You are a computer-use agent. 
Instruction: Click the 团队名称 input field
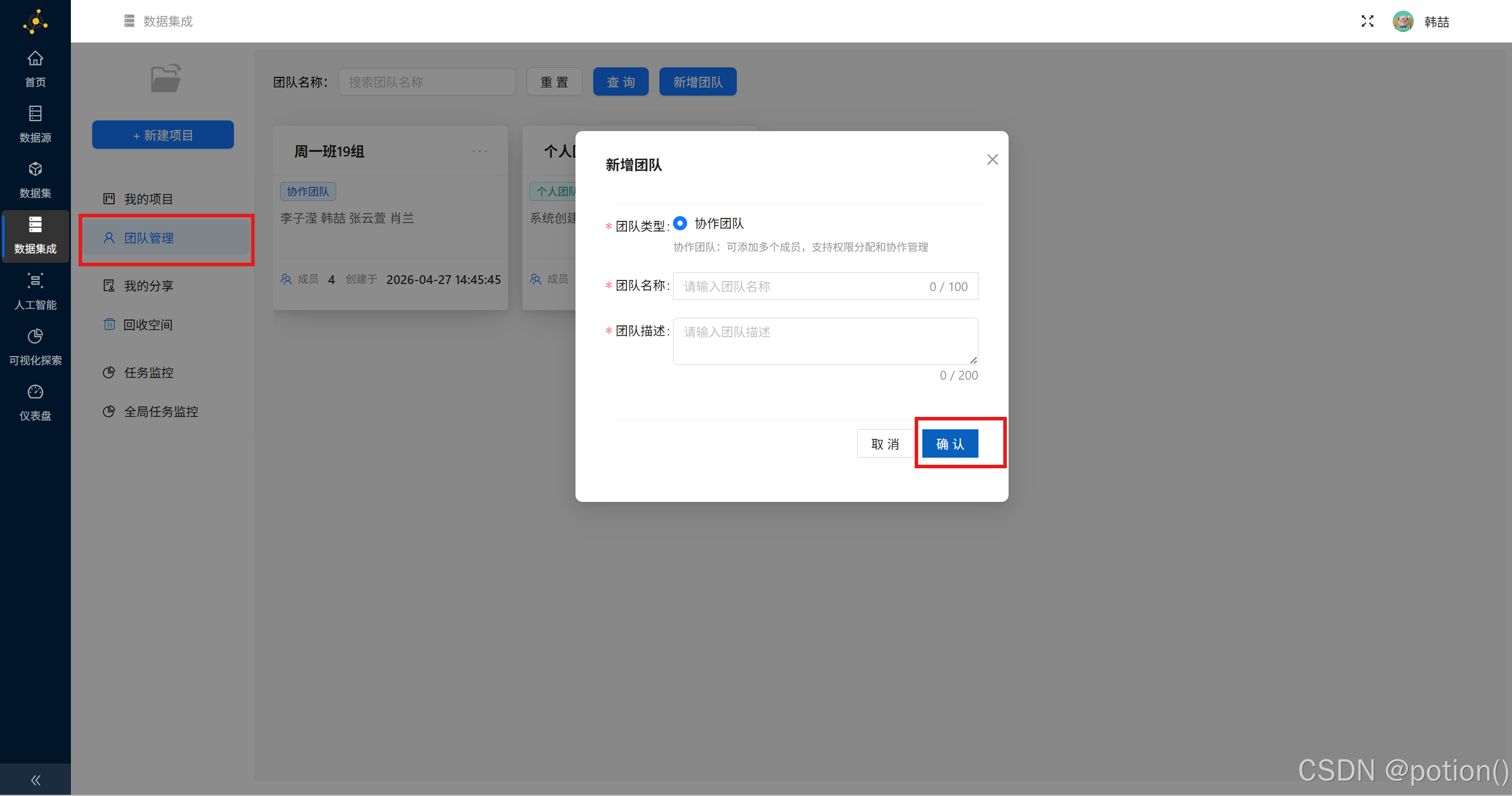[x=798, y=286]
